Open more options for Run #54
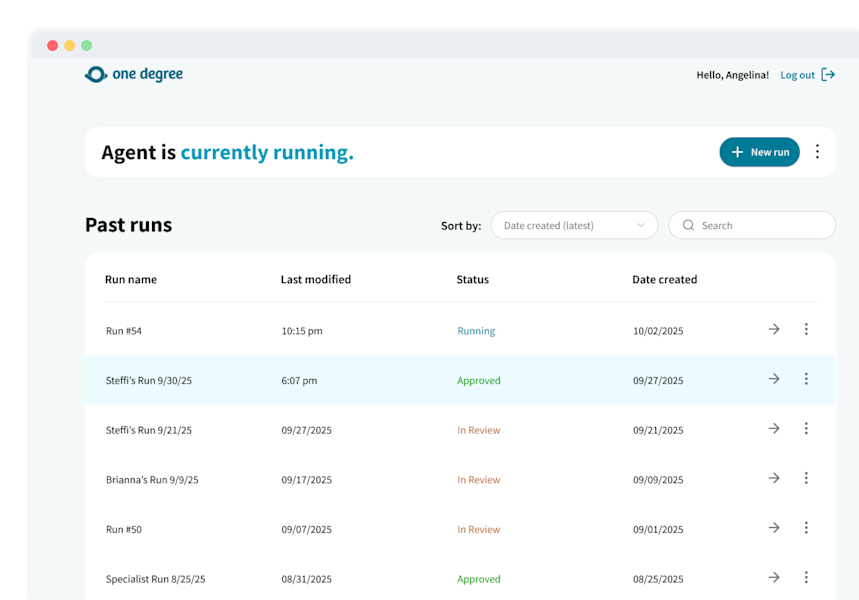 pyautogui.click(x=806, y=329)
